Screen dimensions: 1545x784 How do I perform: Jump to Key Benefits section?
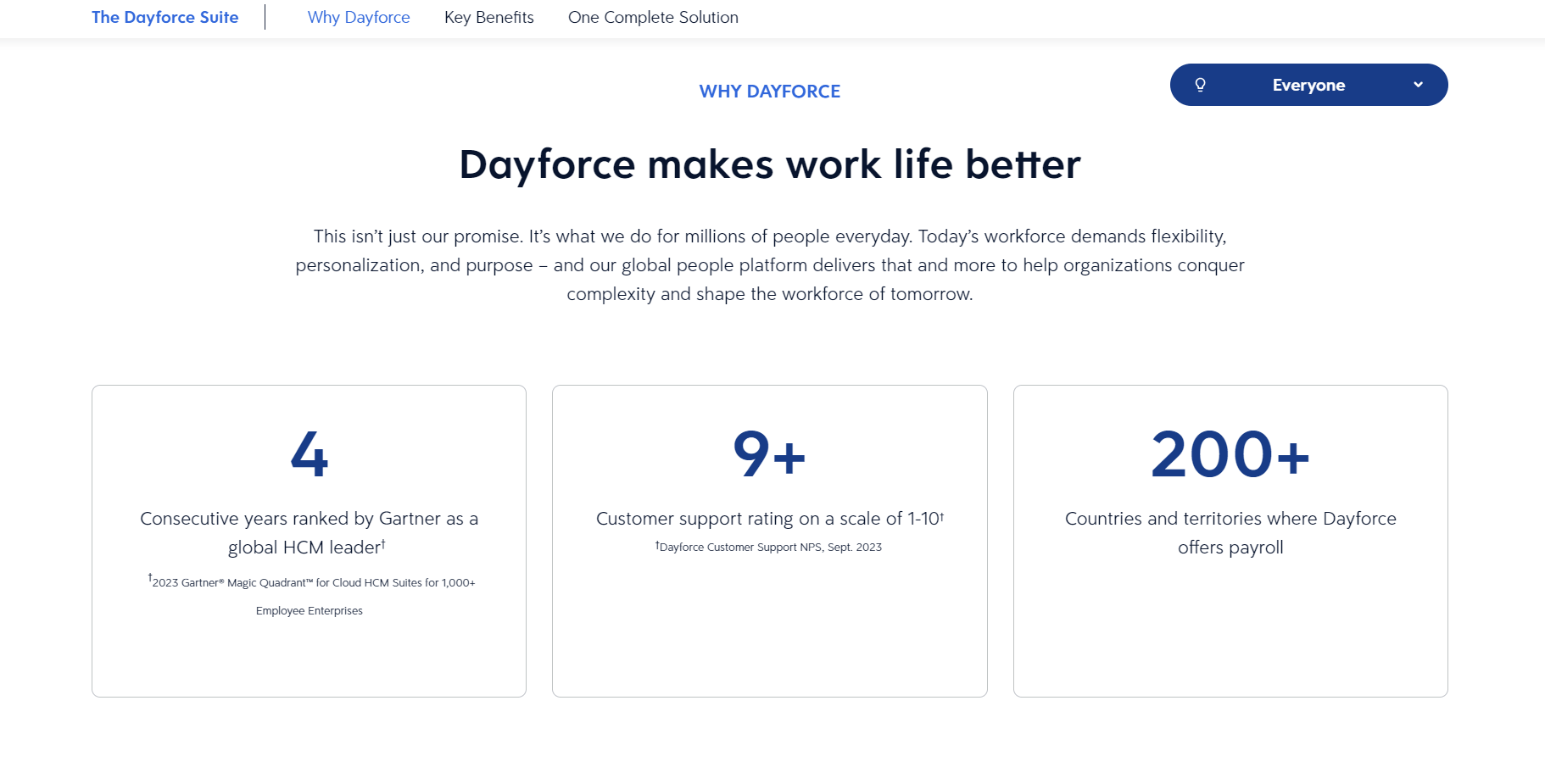pyautogui.click(x=489, y=17)
